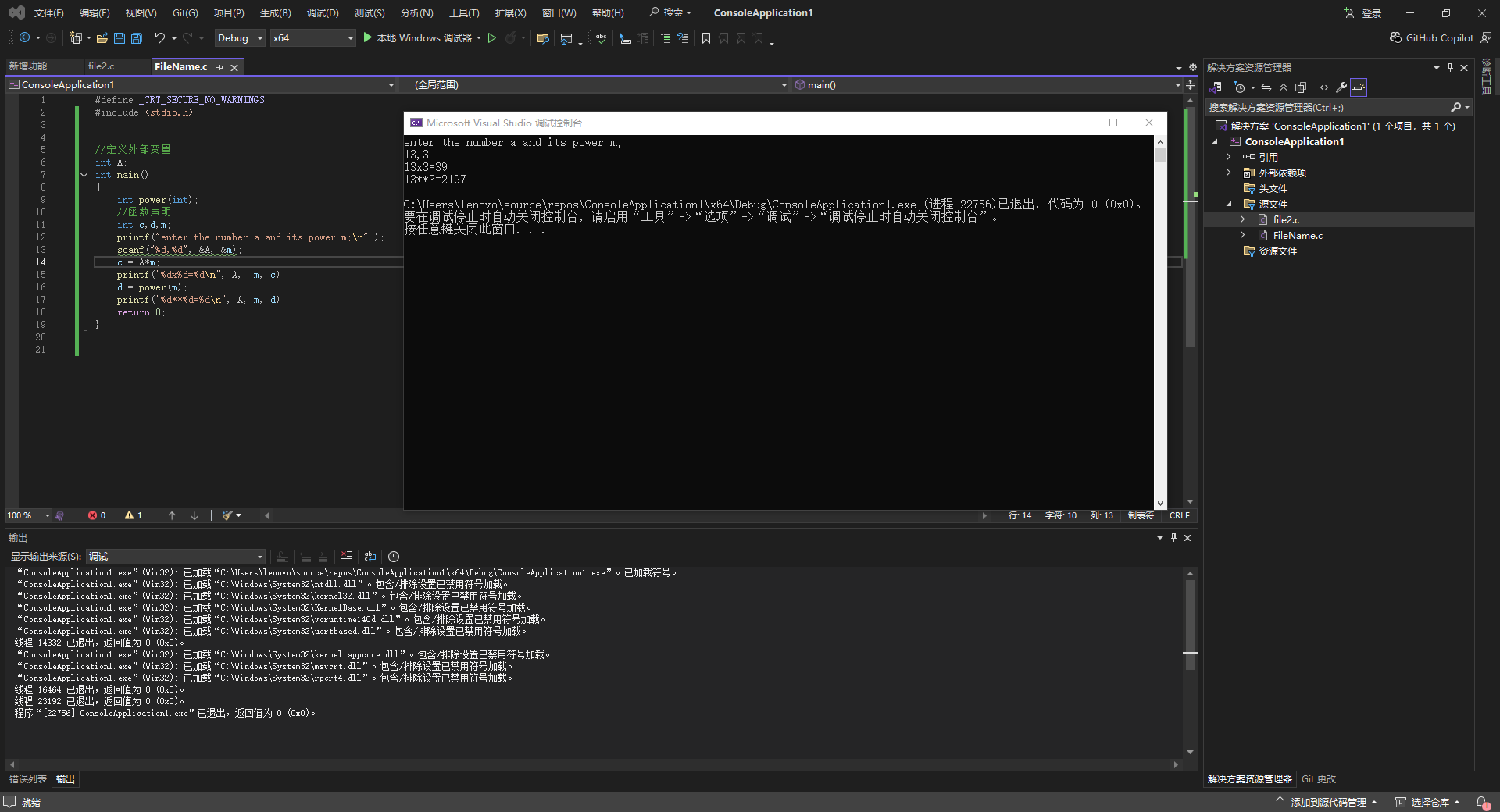This screenshot has height=812, width=1500.
Task: Start without debugging using hollow play icon
Action: click(x=491, y=37)
